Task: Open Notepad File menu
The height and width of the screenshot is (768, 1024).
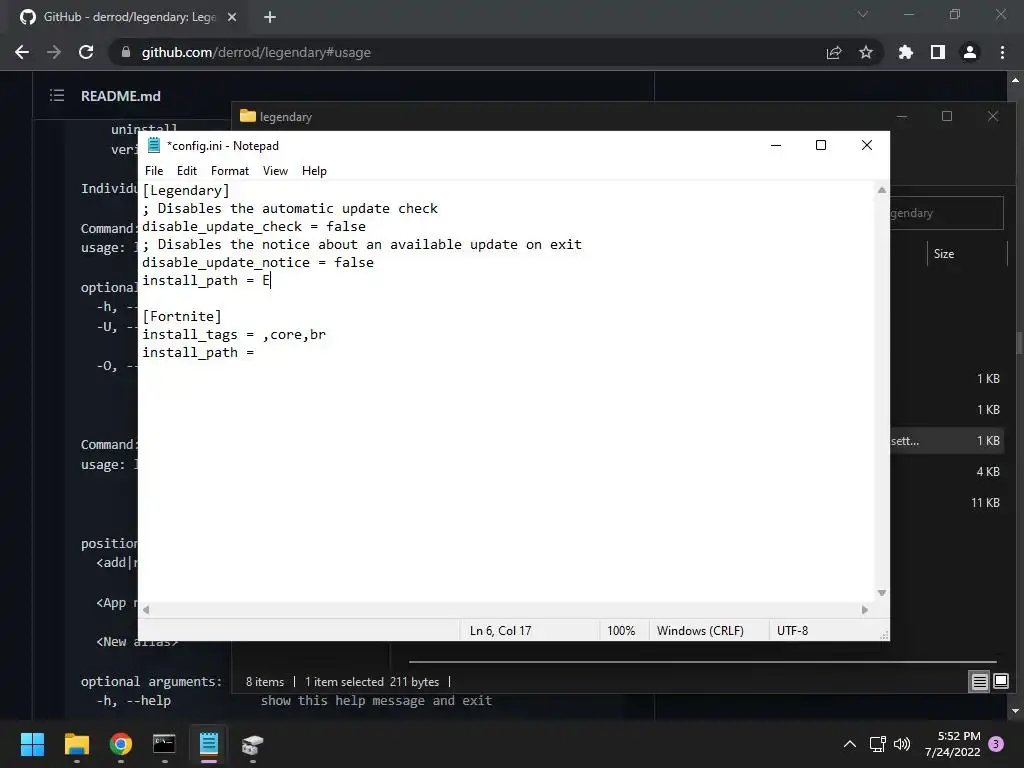Action: tap(154, 171)
